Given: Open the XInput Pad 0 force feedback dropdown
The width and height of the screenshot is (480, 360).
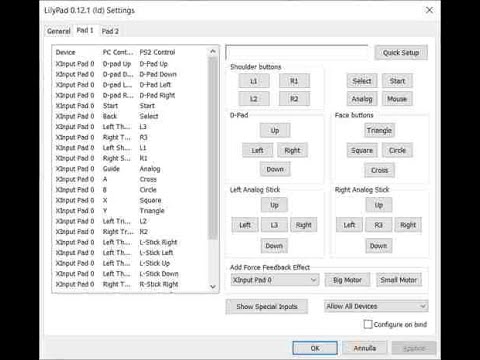Looking at the screenshot, I should click(x=275, y=280).
